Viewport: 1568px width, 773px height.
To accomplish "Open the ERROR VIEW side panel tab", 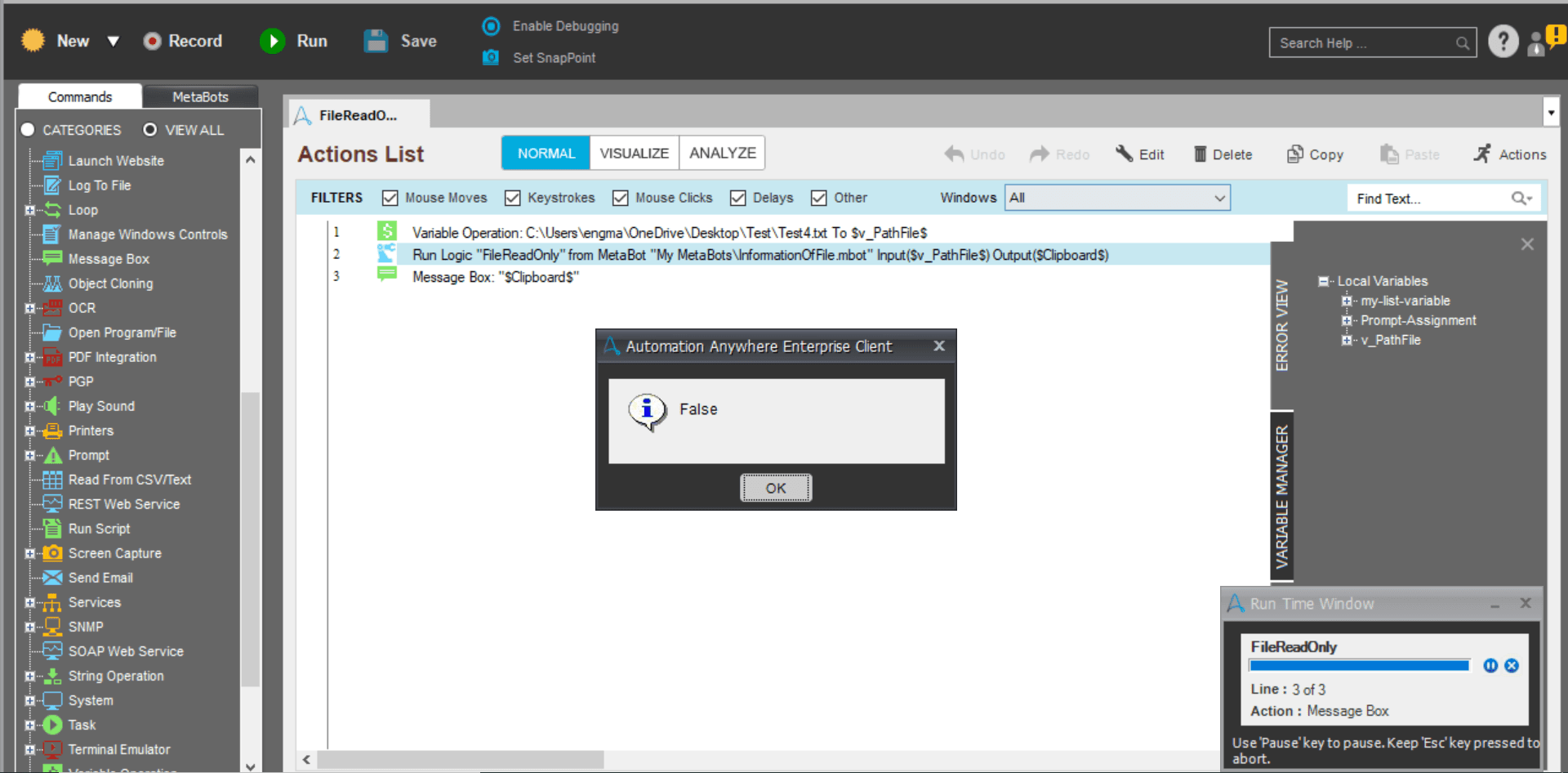I will (x=1282, y=325).
